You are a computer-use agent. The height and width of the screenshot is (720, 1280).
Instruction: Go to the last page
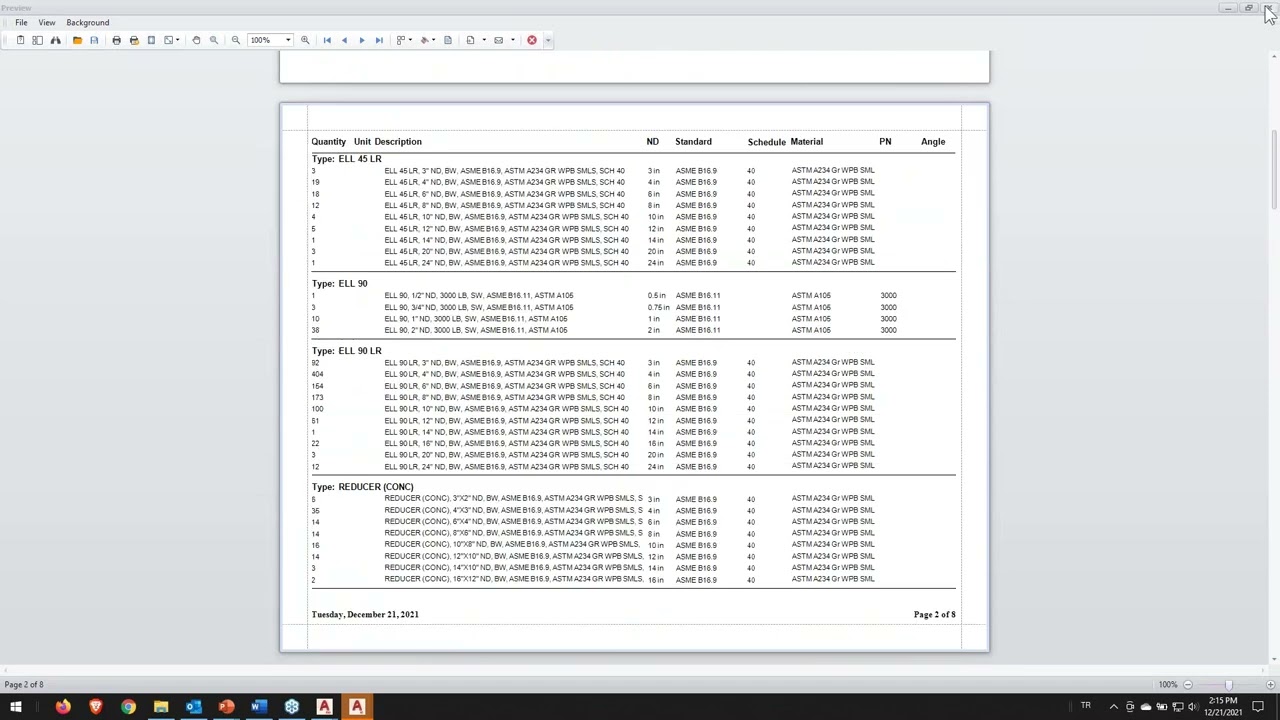point(379,40)
